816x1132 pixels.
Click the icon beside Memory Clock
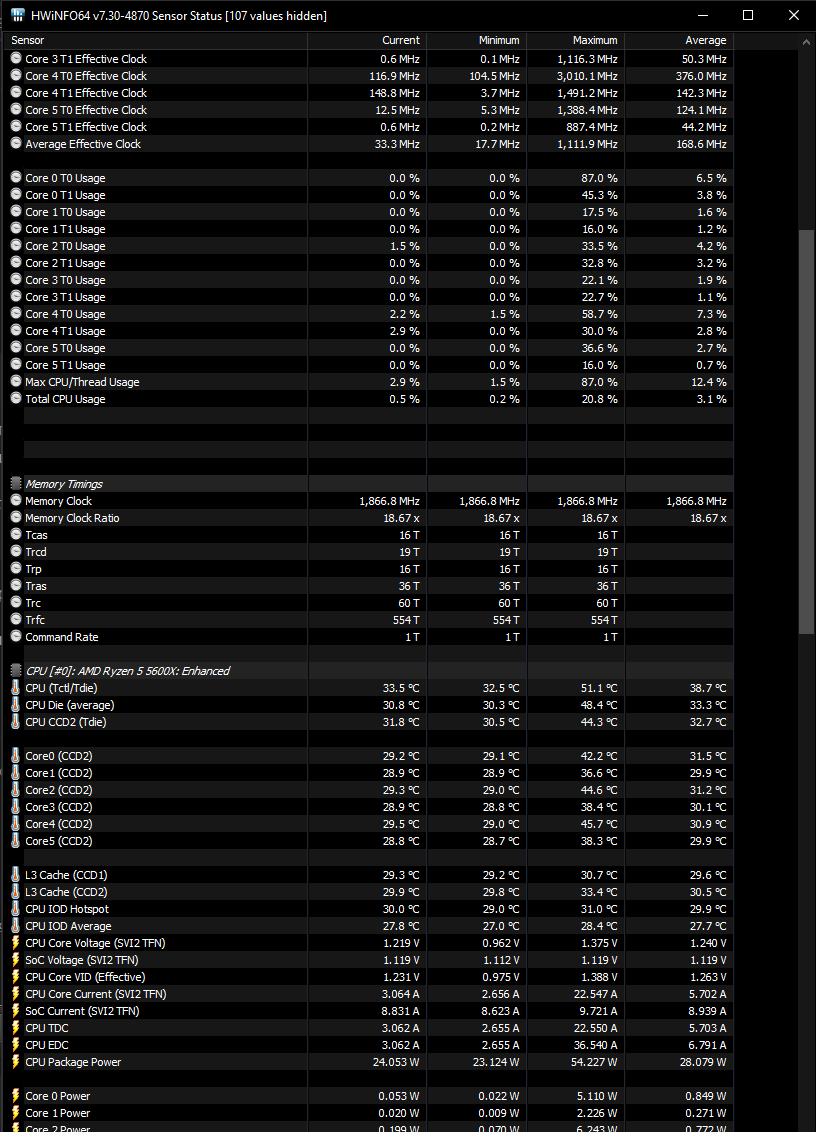(x=16, y=500)
